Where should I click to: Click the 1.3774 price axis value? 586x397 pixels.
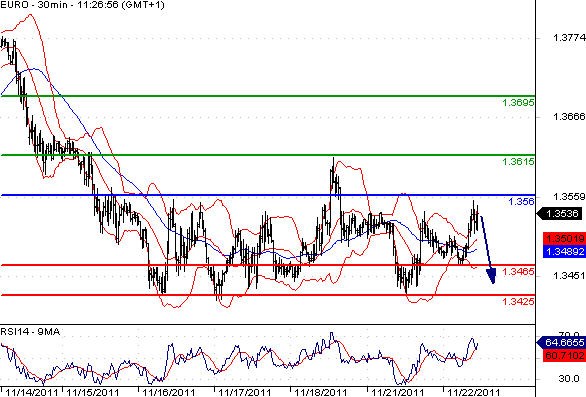point(569,37)
